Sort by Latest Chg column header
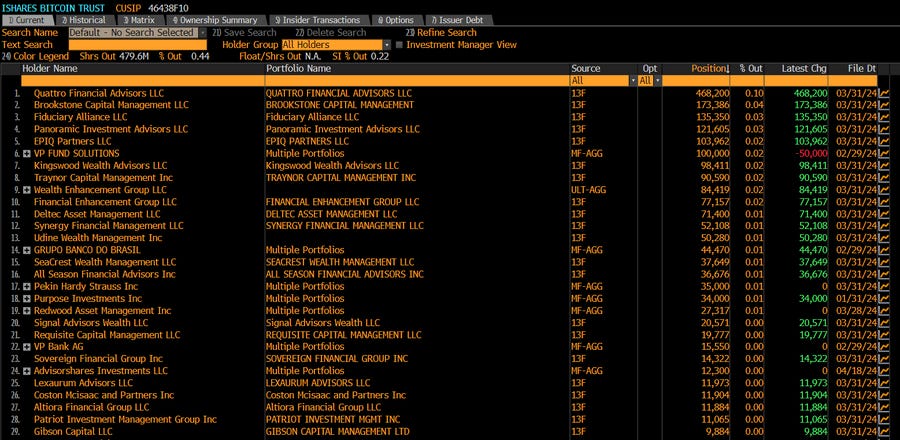The width and height of the screenshot is (900, 440). pos(804,68)
